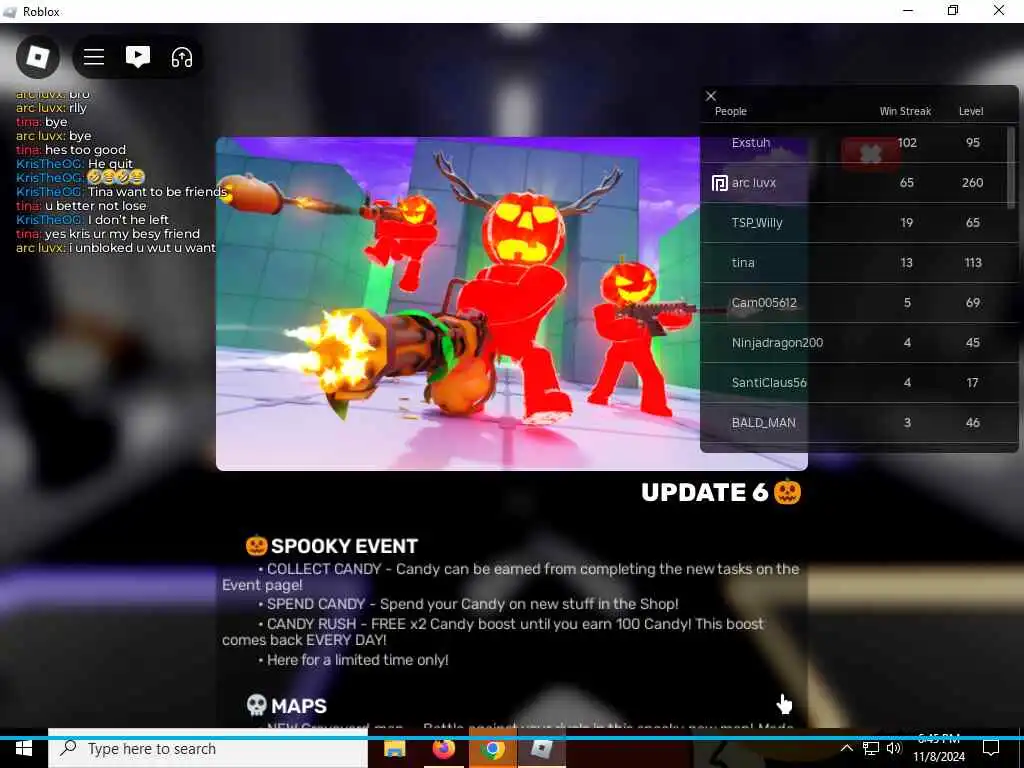
Task: Click the Level column header
Action: [971, 111]
